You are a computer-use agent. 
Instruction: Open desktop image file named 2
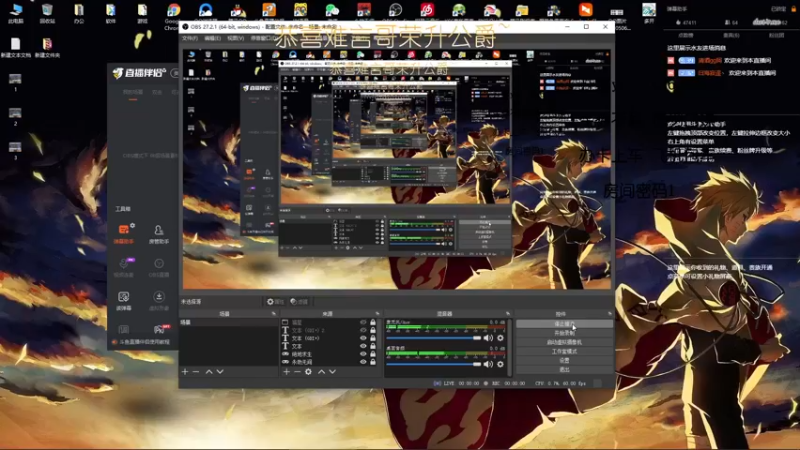(x=15, y=116)
